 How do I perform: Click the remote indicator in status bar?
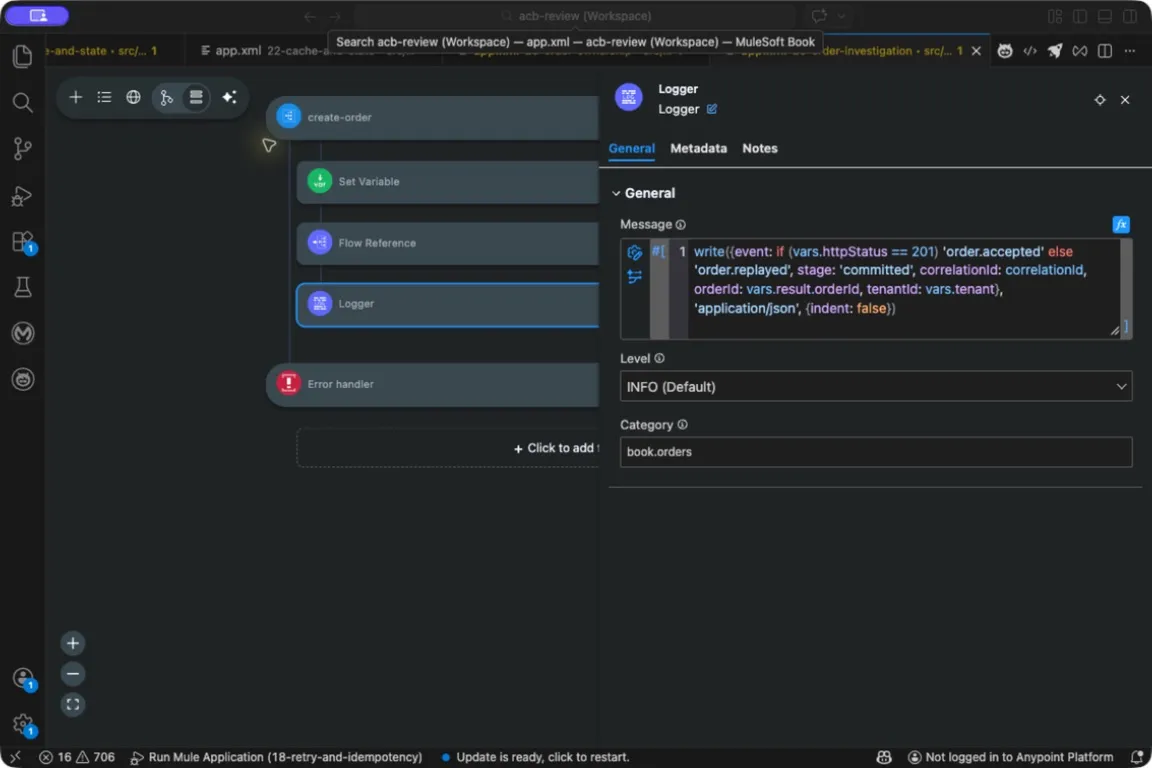[x=15, y=757]
